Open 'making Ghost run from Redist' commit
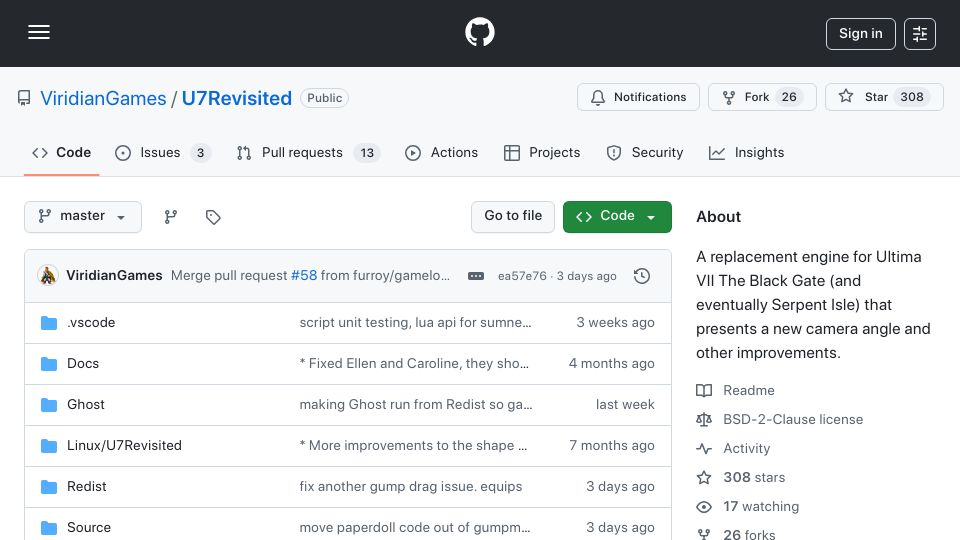The image size is (960, 540). tap(416, 405)
